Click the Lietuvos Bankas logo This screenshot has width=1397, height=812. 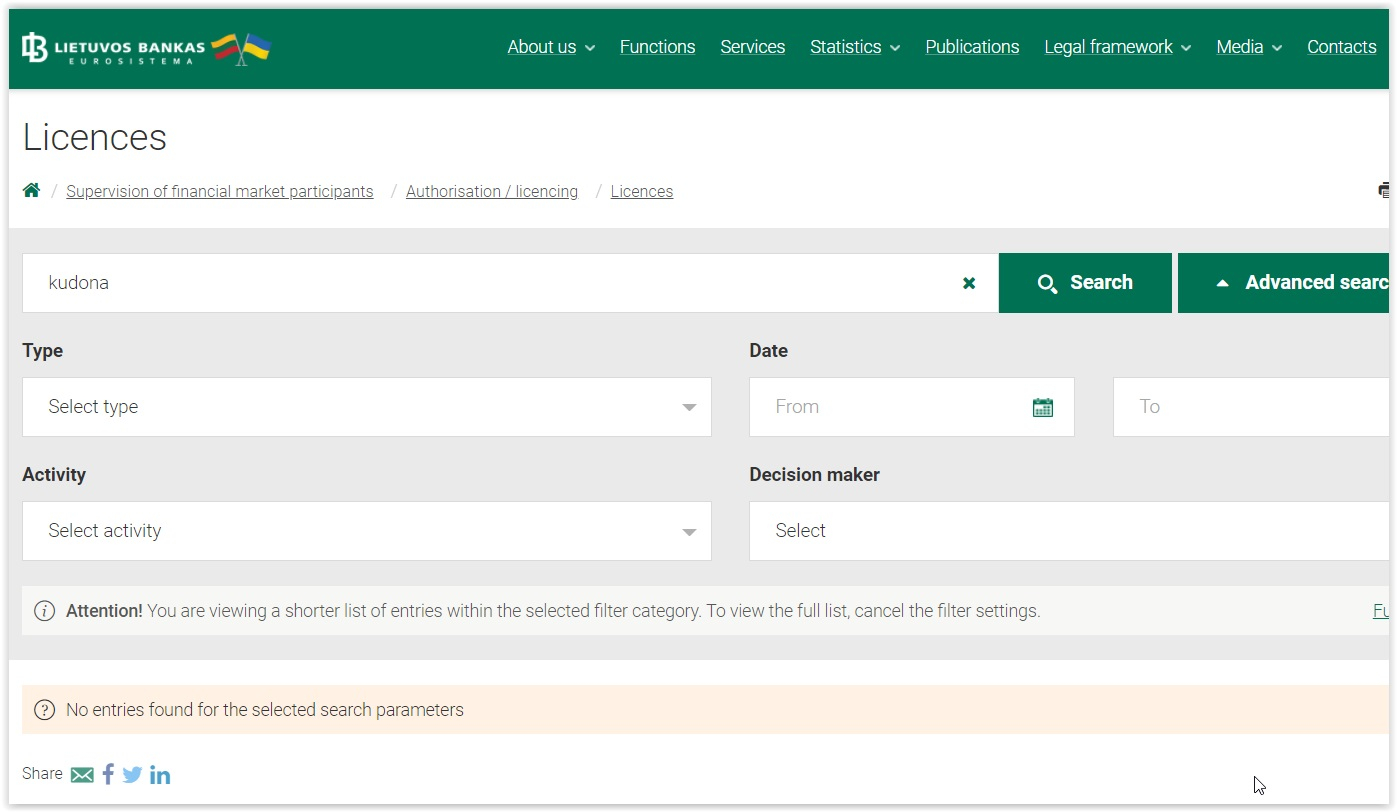(x=146, y=47)
